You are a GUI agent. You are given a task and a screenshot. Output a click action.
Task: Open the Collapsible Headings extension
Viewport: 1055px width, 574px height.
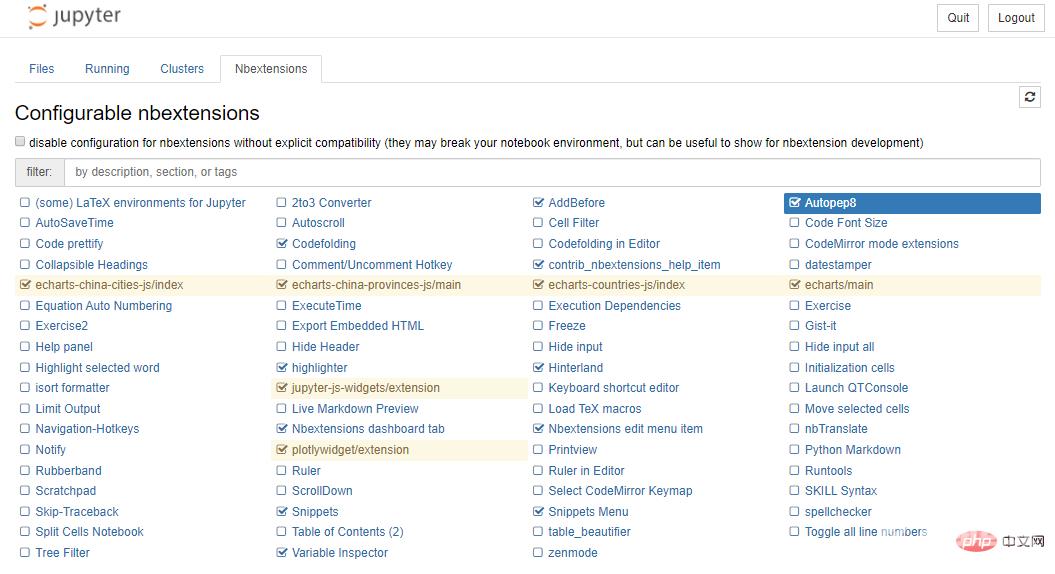pos(91,265)
